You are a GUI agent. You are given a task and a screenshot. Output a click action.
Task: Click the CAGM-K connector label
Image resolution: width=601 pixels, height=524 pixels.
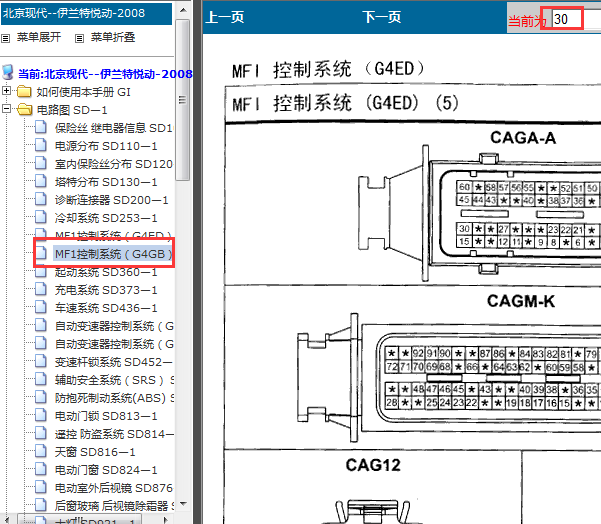[521, 301]
